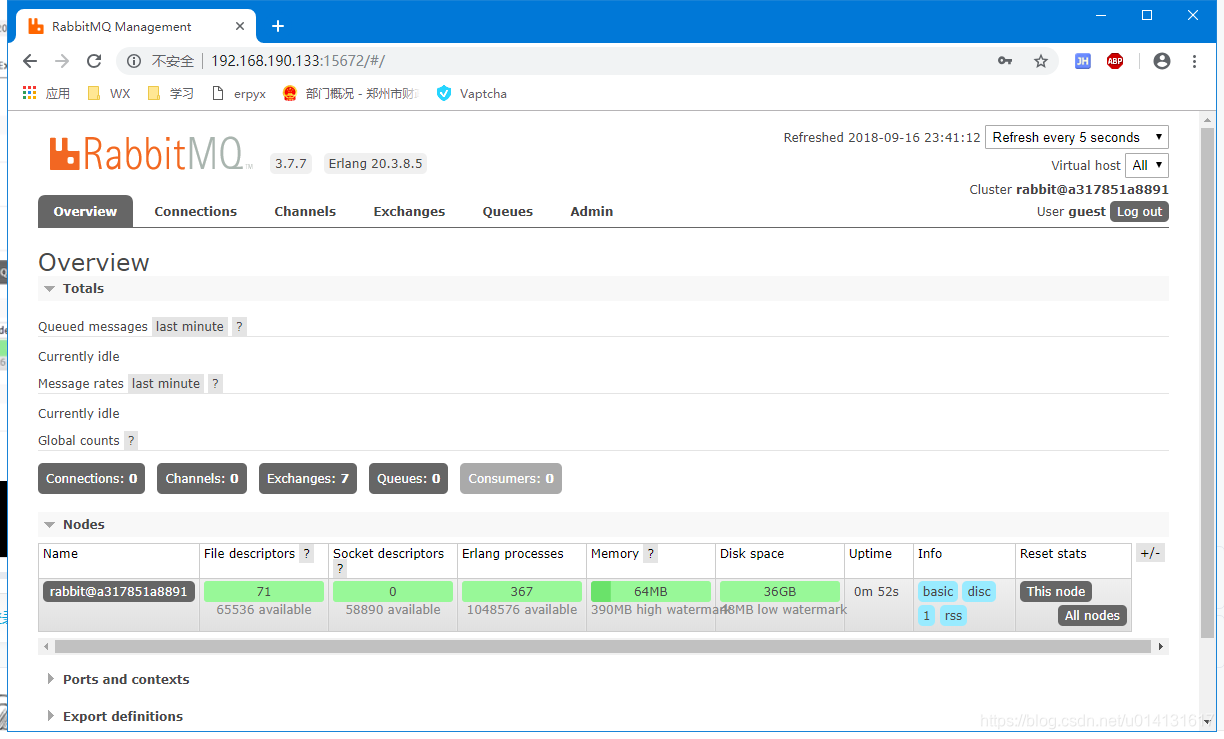Viewport: 1224px width, 739px height.
Task: Log out of guest user
Action: (x=1139, y=212)
